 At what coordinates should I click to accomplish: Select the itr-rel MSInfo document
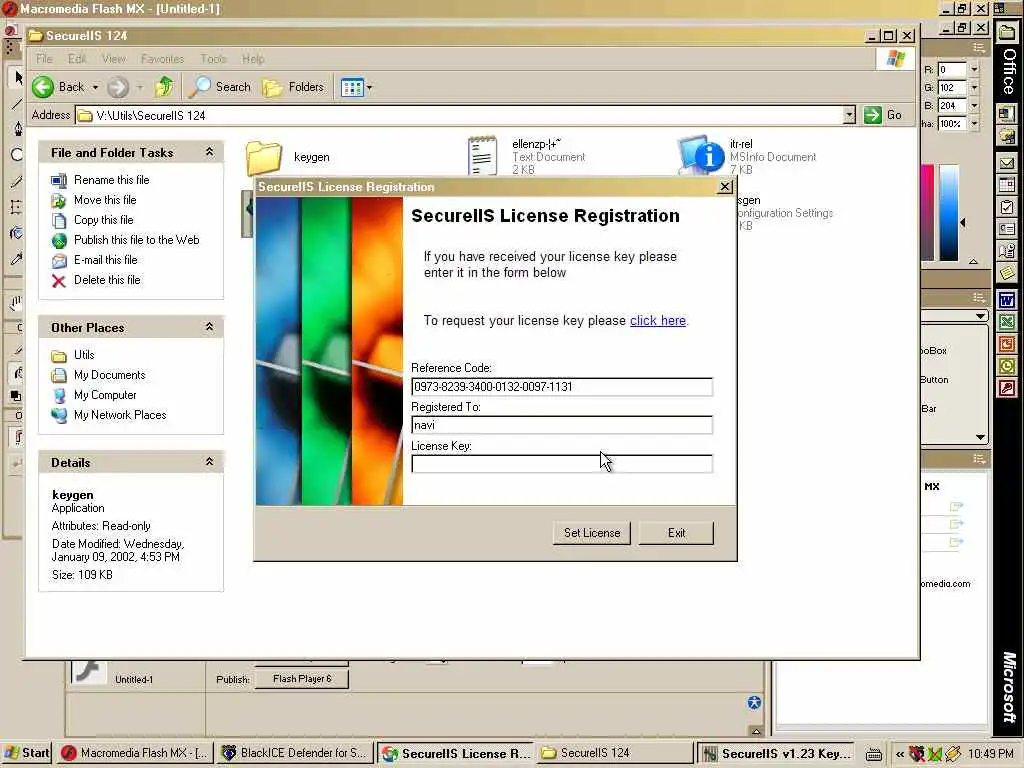(701, 155)
